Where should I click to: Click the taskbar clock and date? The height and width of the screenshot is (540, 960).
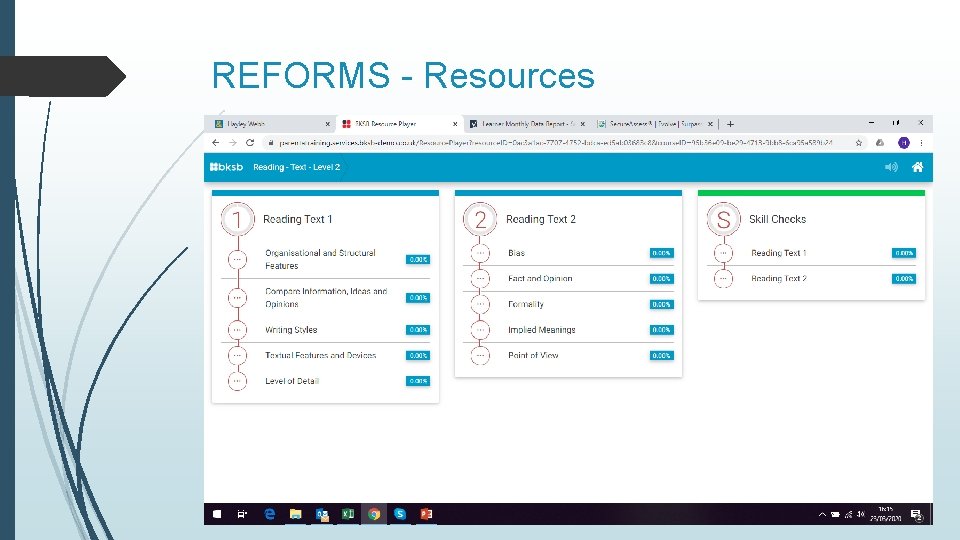click(x=885, y=514)
